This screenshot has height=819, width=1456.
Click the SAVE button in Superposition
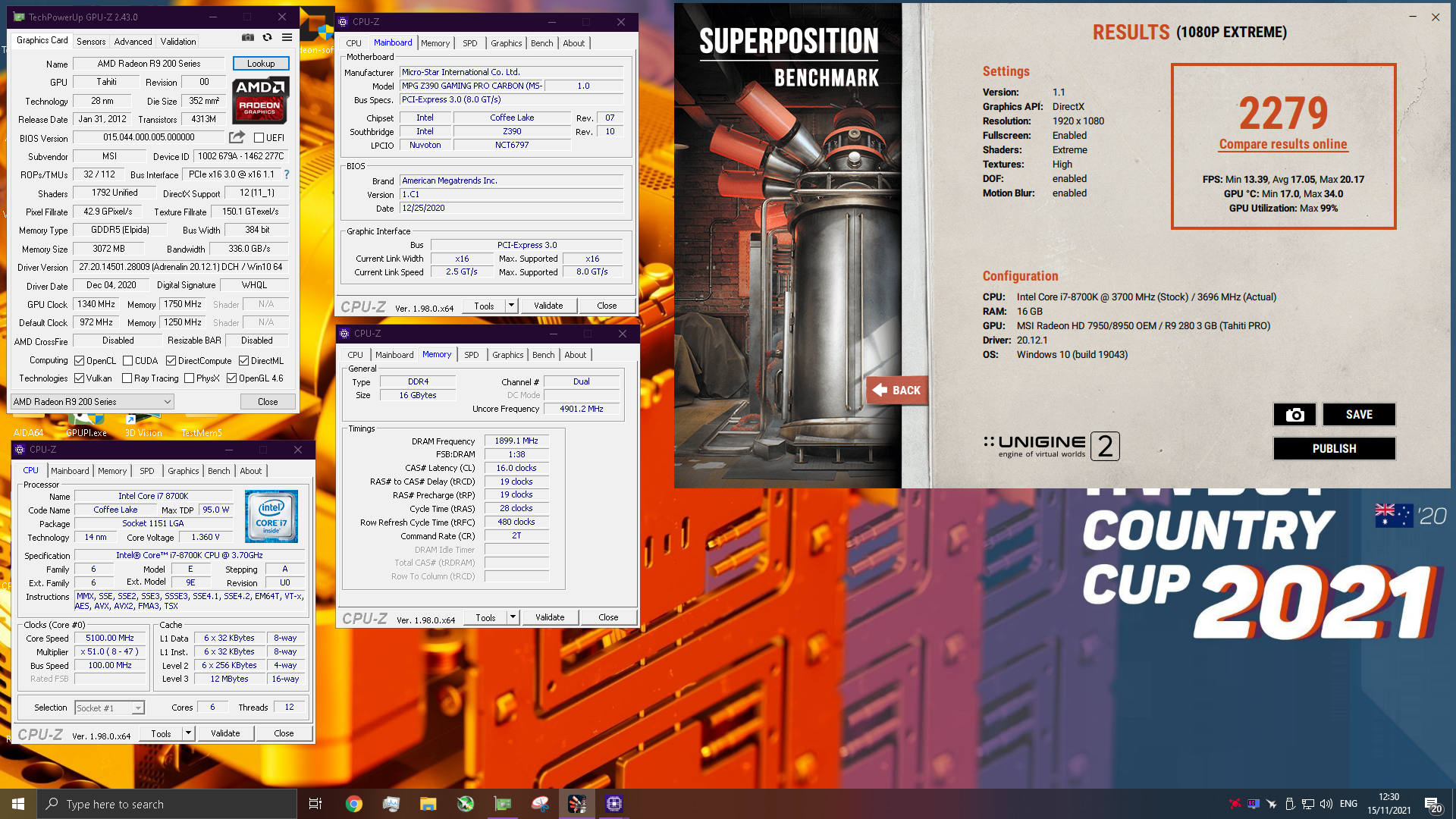tap(1359, 414)
